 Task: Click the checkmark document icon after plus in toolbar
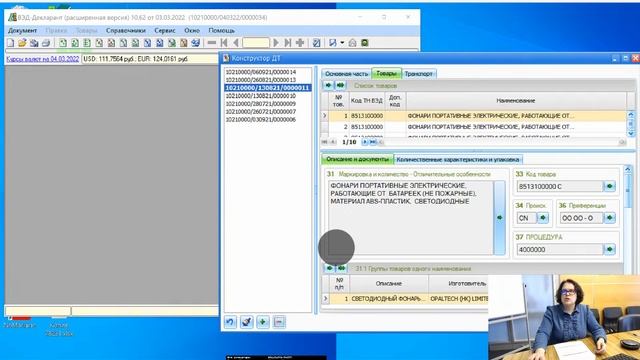tap(316, 42)
